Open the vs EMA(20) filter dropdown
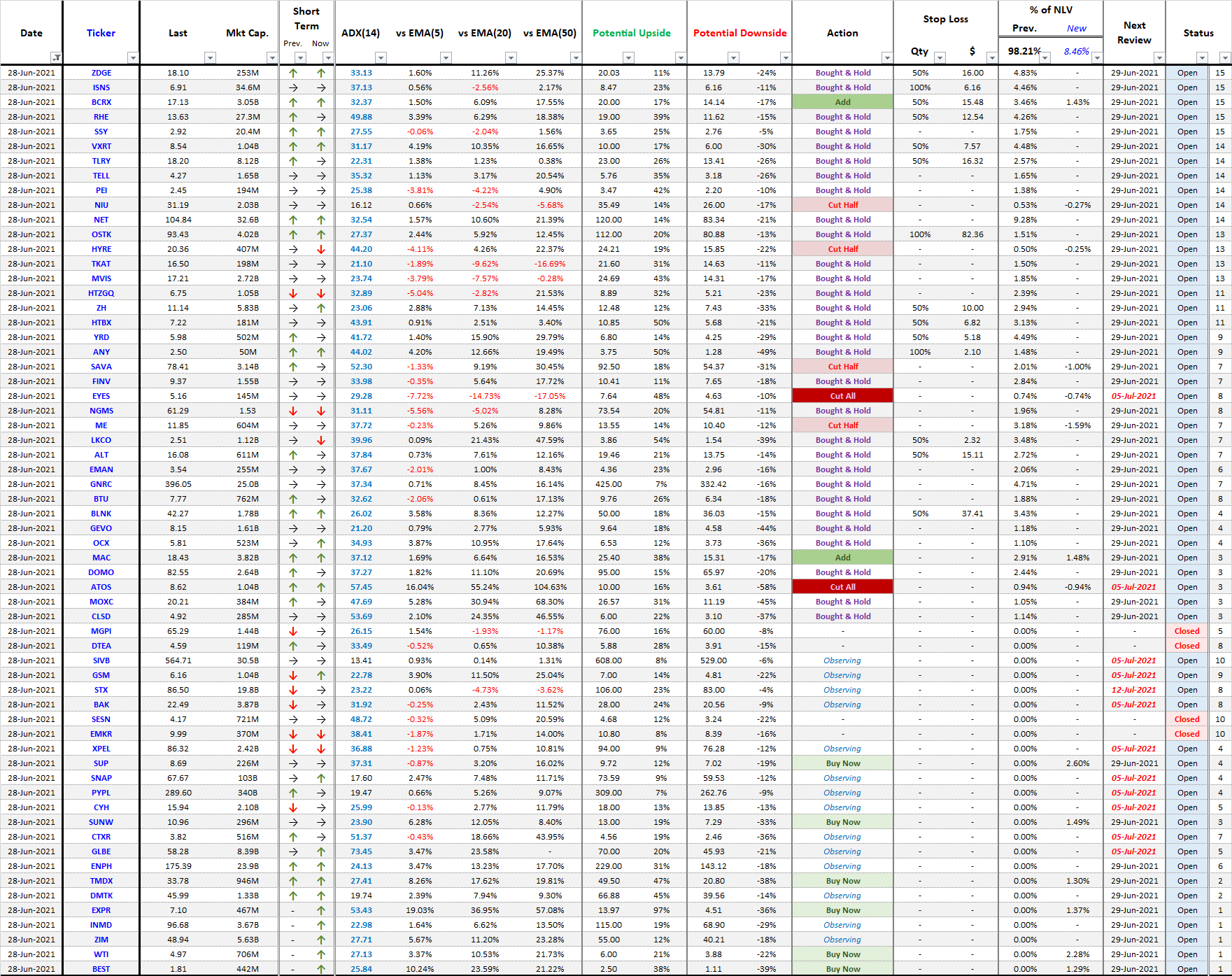Screen dimensions: 1232x976 511,57
